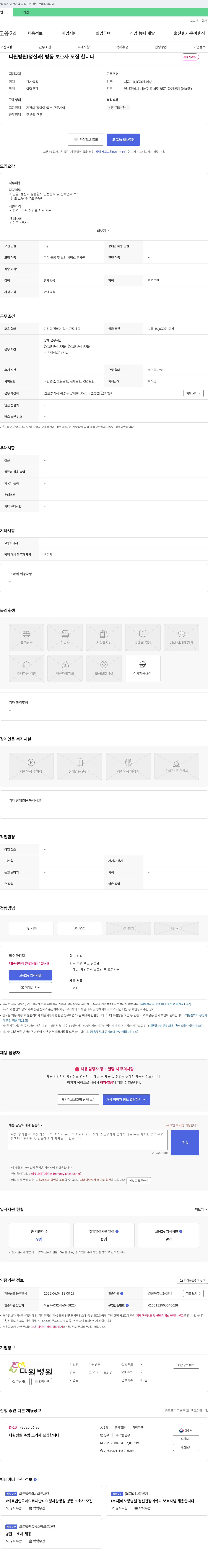208x1568 pixels.
Task: Click 새창보기 on the D-13 posting
Action: [x=186, y=1447]
